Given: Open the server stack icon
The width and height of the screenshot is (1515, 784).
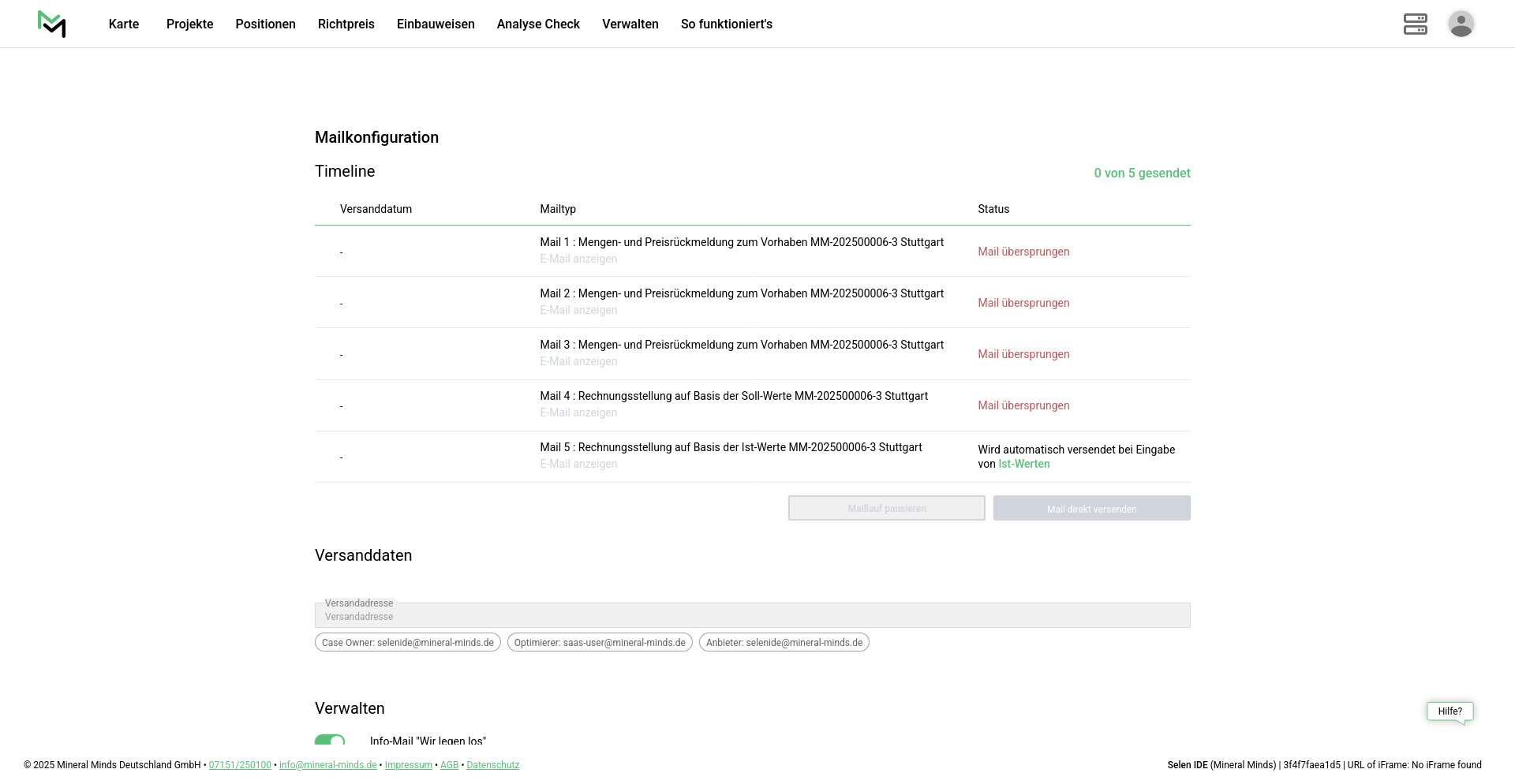Looking at the screenshot, I should (1415, 24).
